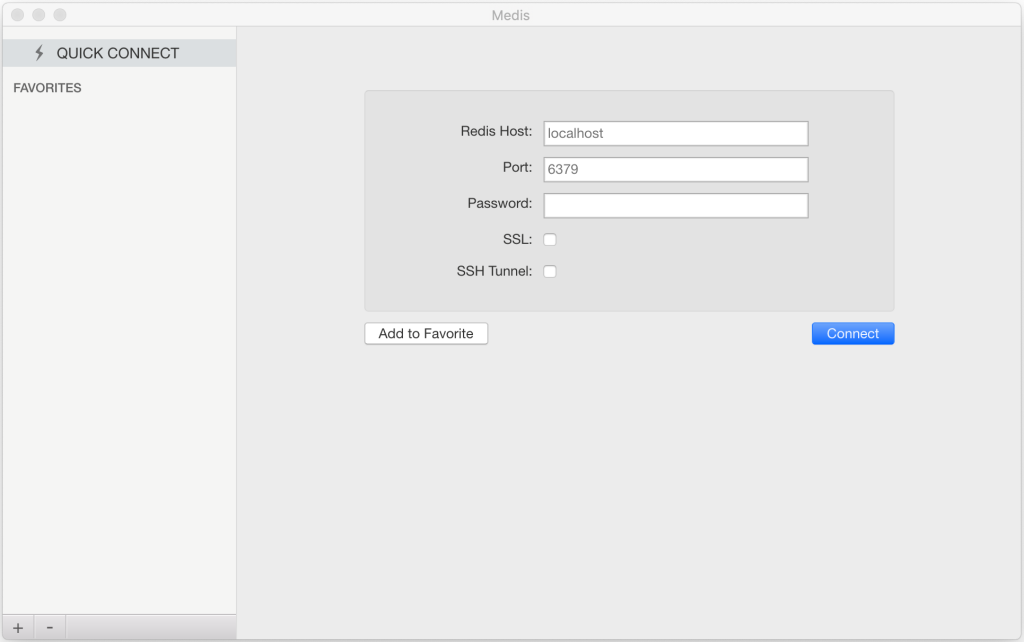Click the SSL label text
Screen dimensions: 1024x642
pyautogui.click(x=517, y=240)
